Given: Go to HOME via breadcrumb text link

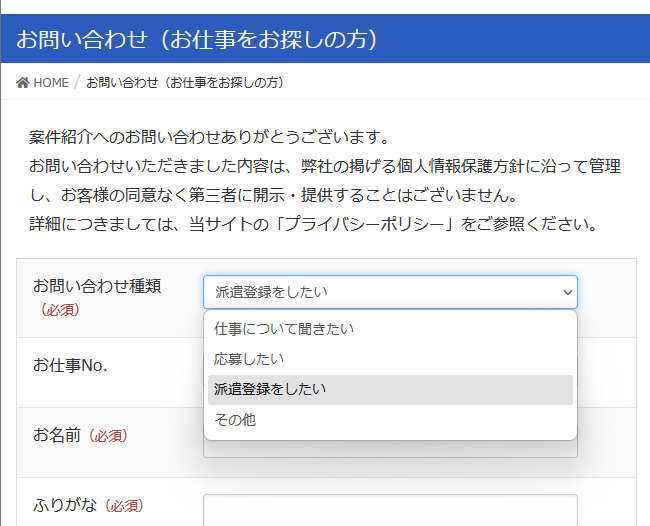Looking at the screenshot, I should tap(51, 82).
